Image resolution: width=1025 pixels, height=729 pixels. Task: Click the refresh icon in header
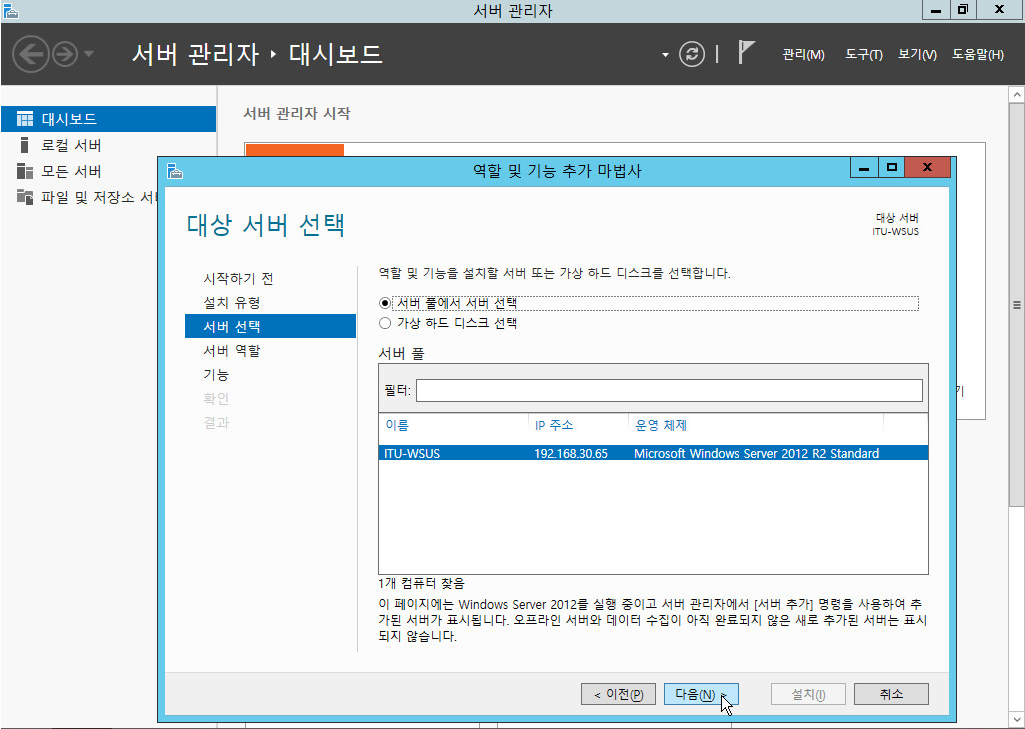[692, 54]
